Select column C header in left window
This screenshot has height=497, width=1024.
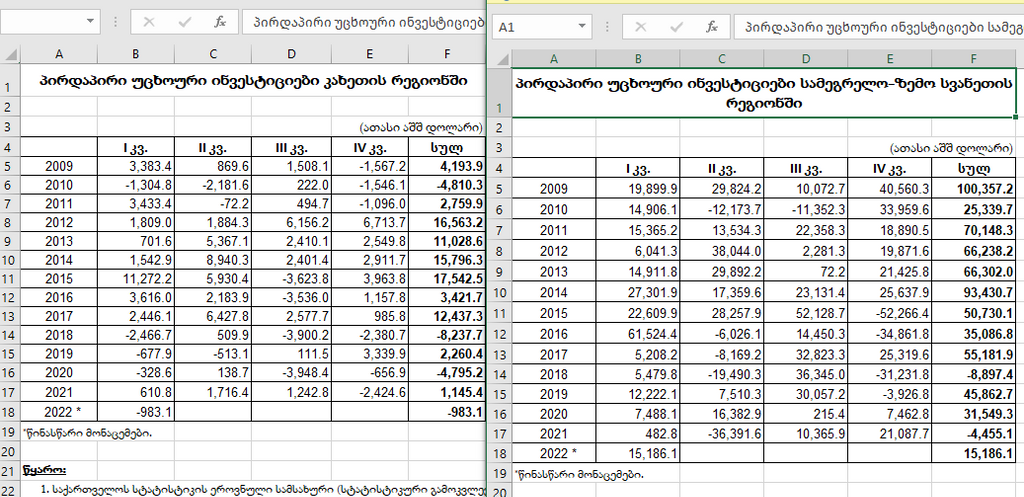click(213, 54)
